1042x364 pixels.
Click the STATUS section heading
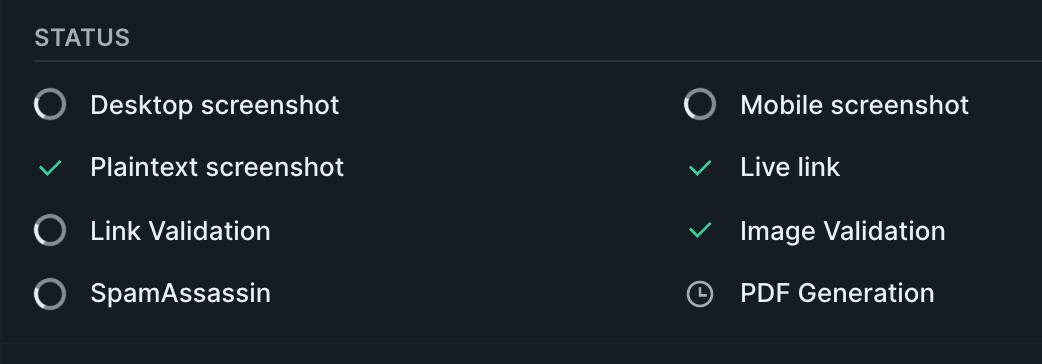[x=82, y=38]
